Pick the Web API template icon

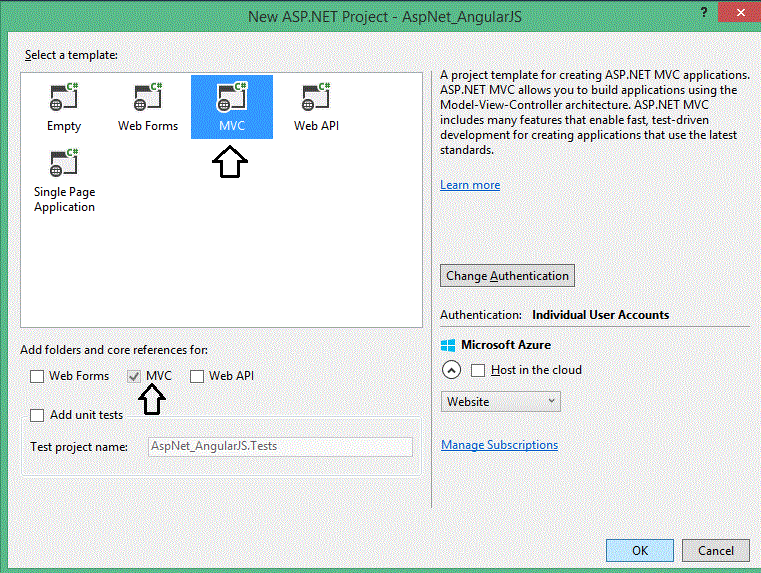coord(316,96)
